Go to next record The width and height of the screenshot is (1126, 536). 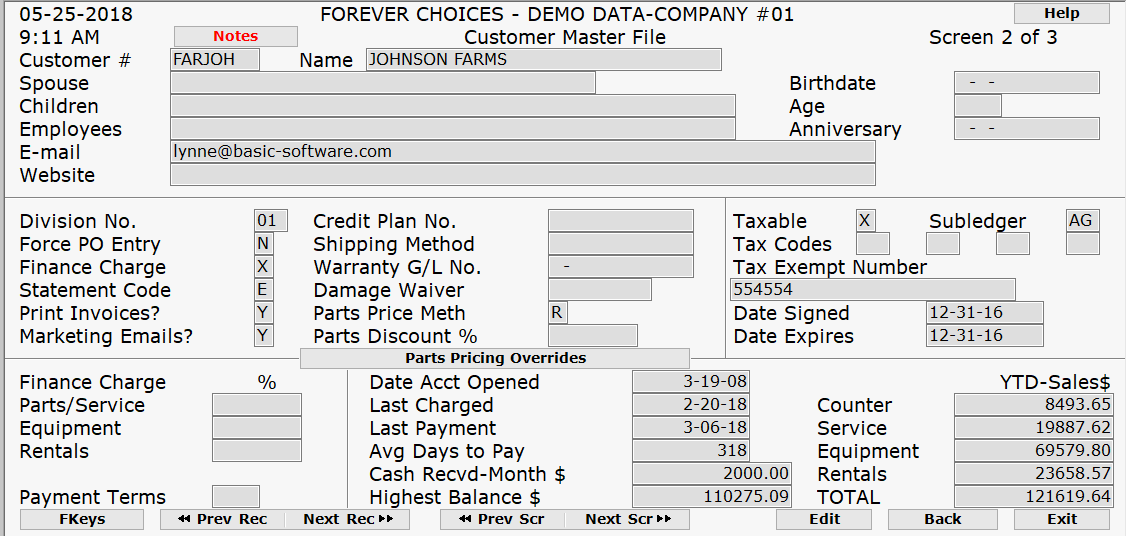pos(347,520)
